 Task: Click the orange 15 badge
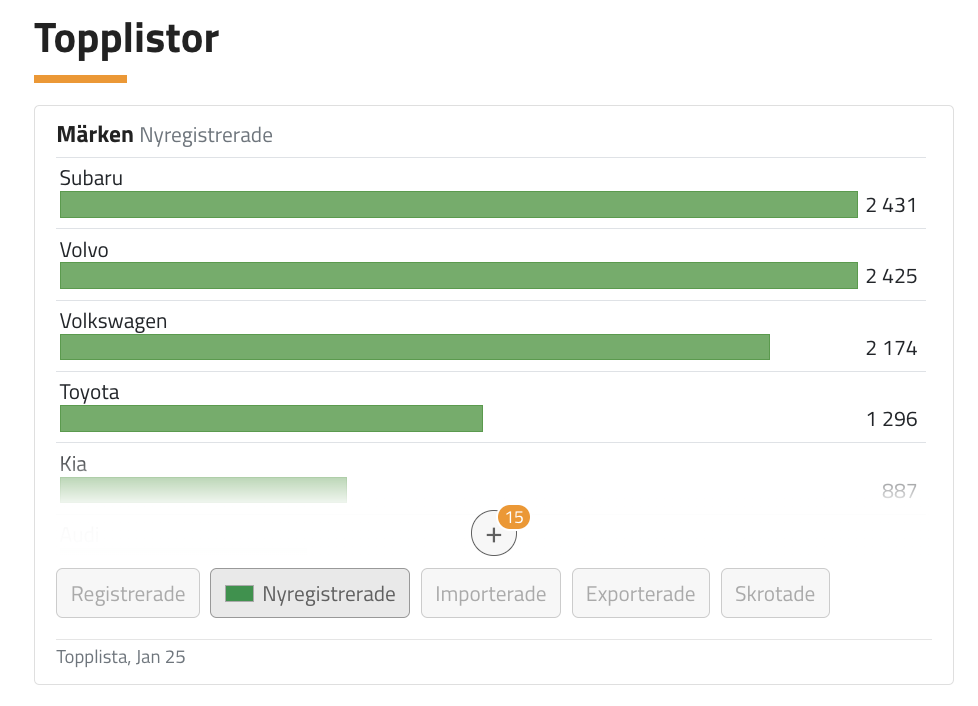coord(514,517)
